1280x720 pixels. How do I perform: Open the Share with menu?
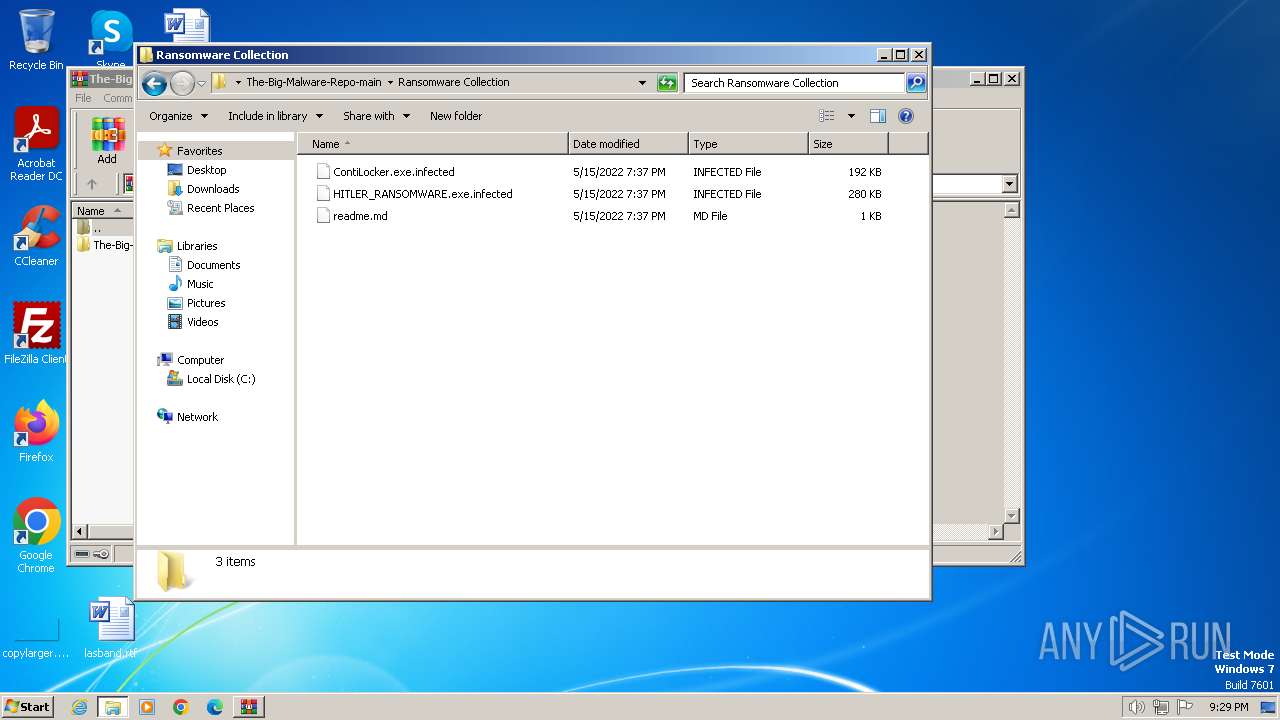tap(376, 116)
